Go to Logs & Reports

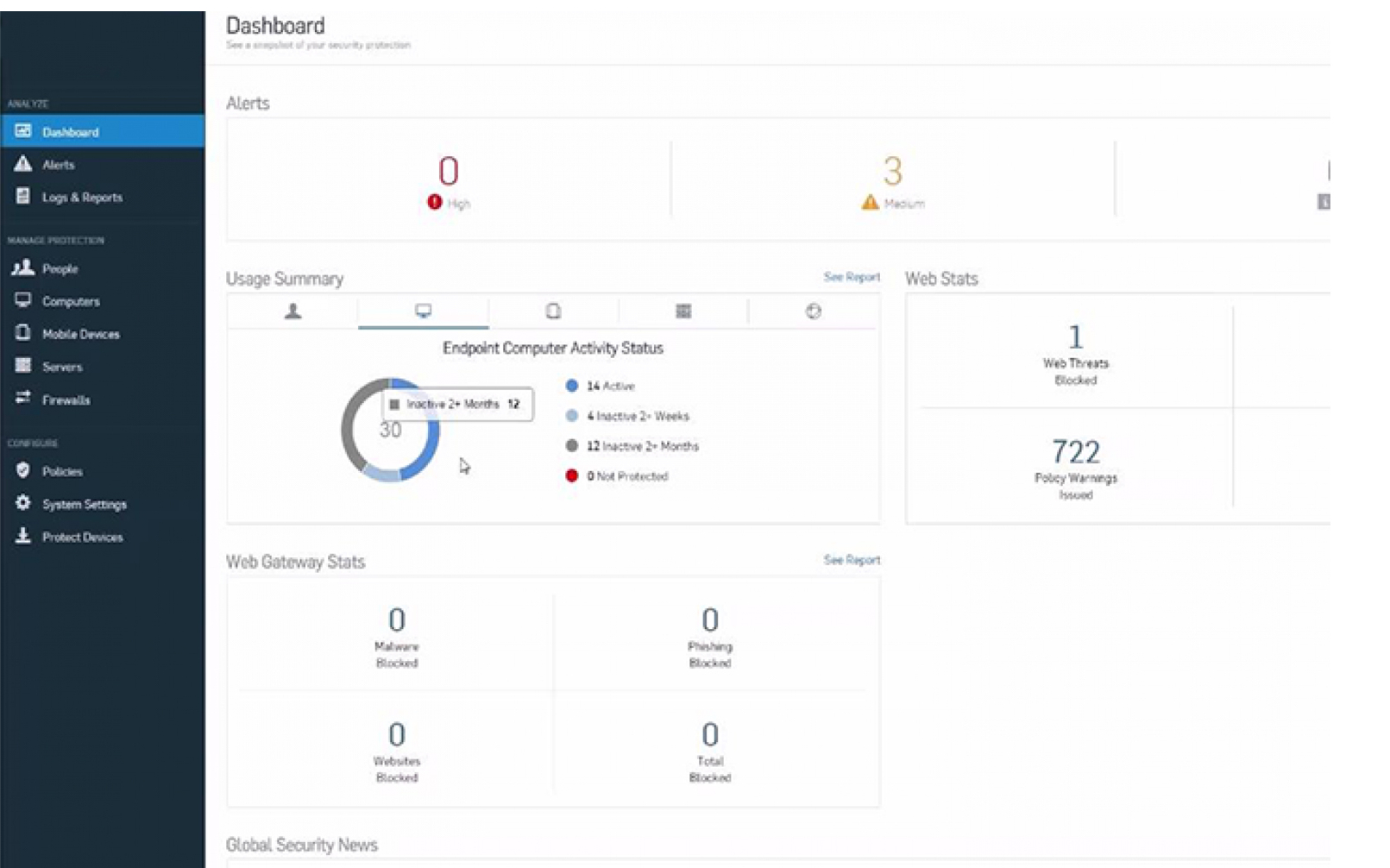[82, 198]
